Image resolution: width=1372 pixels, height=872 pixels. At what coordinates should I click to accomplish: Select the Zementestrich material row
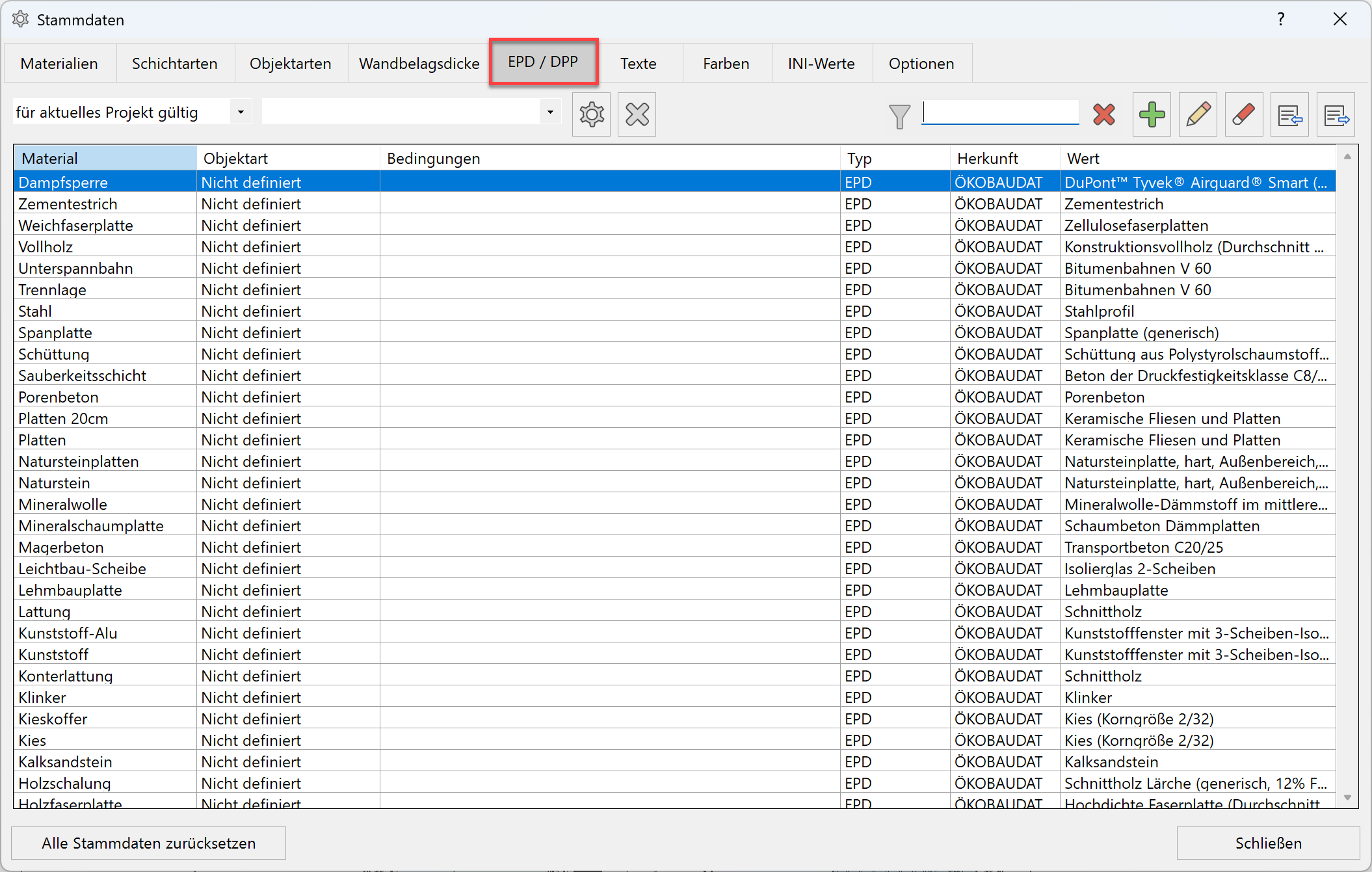tap(675, 204)
